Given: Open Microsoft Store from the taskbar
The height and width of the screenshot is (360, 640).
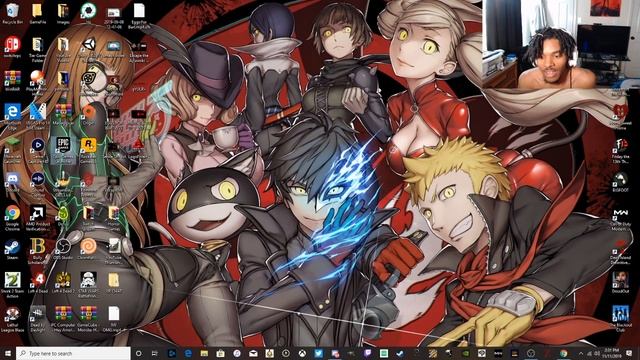Looking at the screenshot, I should 220,353.
